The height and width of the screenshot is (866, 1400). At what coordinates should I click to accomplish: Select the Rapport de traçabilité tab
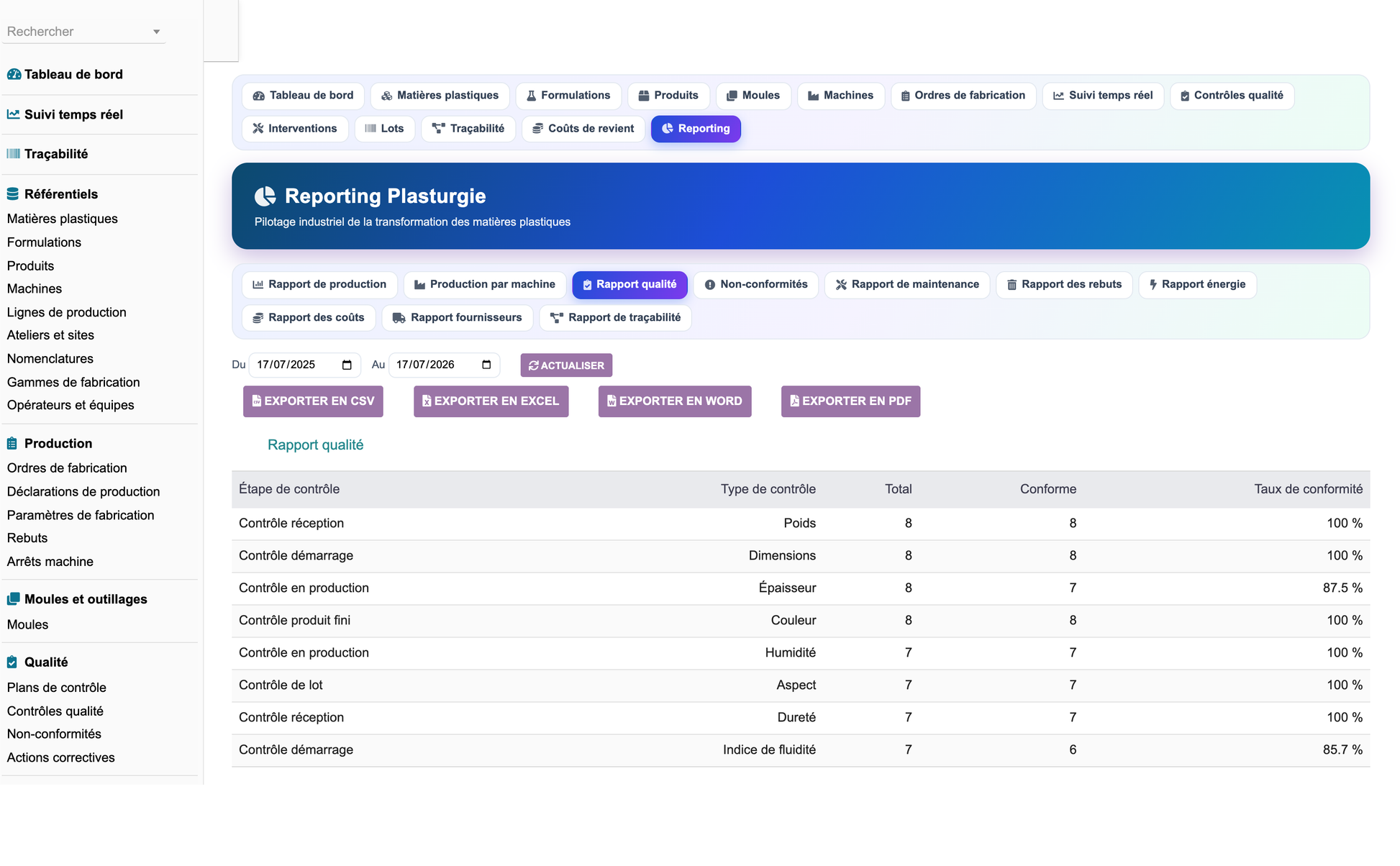pos(615,318)
